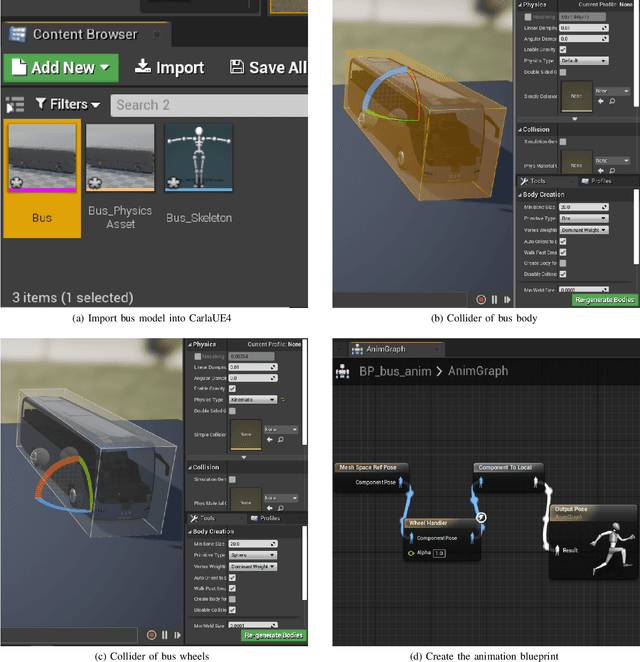Open Physics Type dropdown showing Kinematic

(x=253, y=399)
